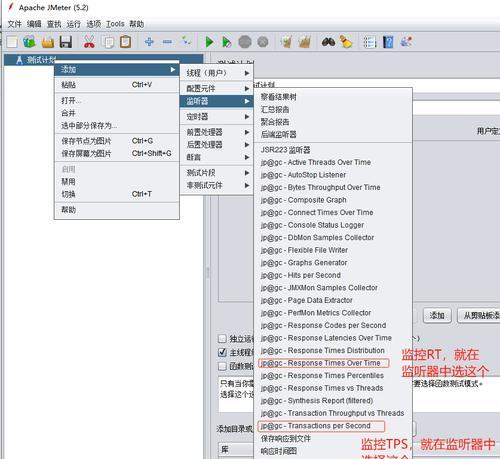The image size is (500, 459).
Task: Open the Plugins Manager icon
Action: coord(406,42)
